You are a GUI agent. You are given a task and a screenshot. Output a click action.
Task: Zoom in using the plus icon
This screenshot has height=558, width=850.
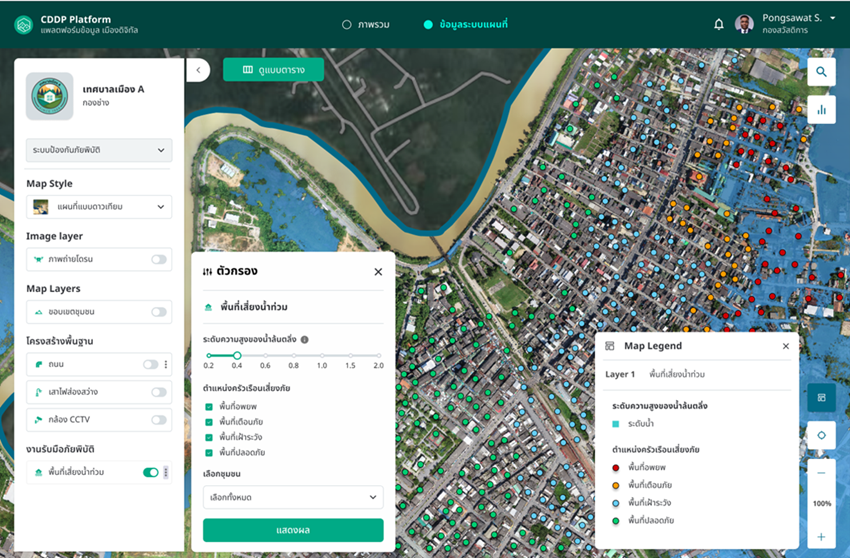(x=821, y=537)
